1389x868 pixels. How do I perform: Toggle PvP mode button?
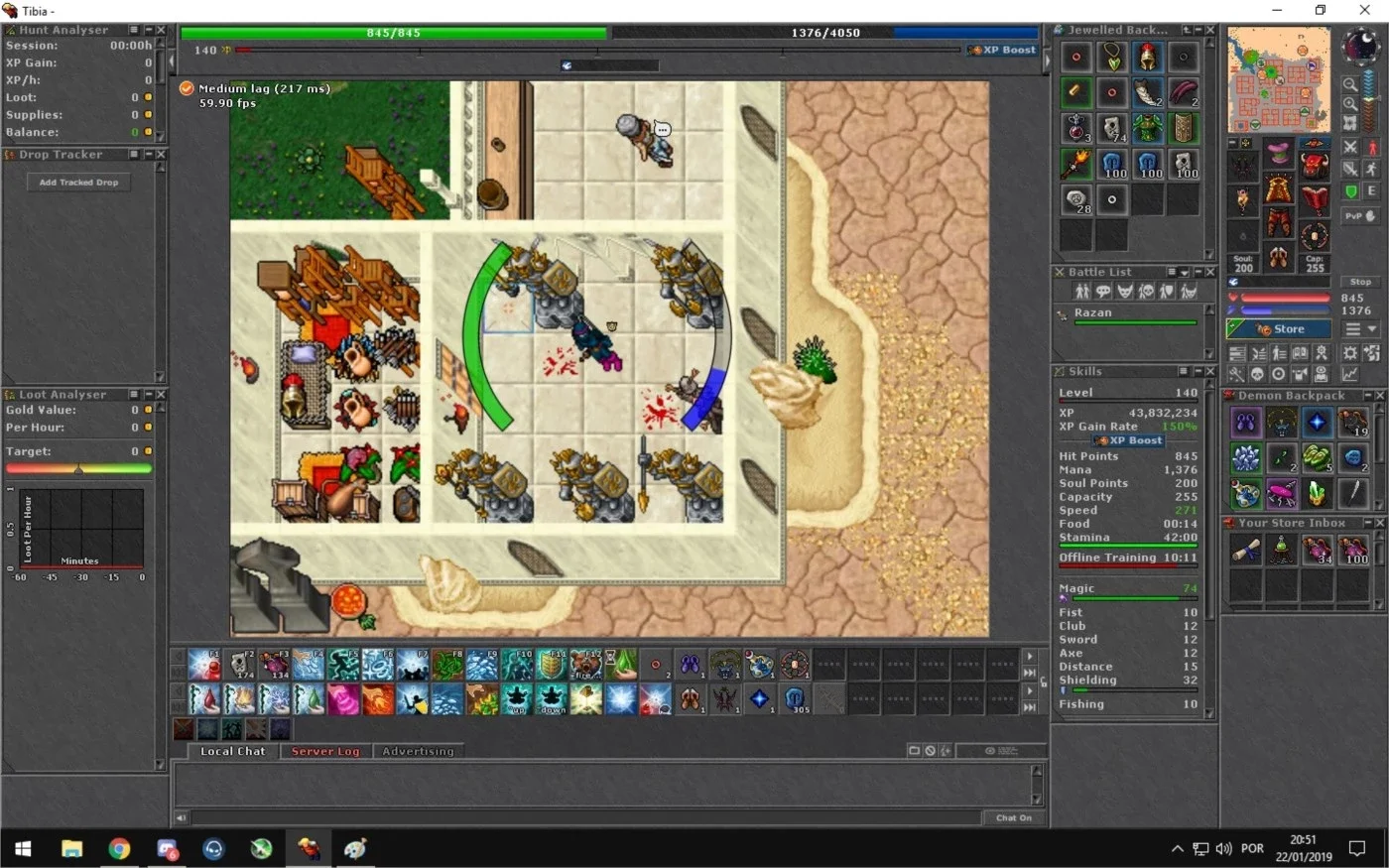tap(1360, 216)
